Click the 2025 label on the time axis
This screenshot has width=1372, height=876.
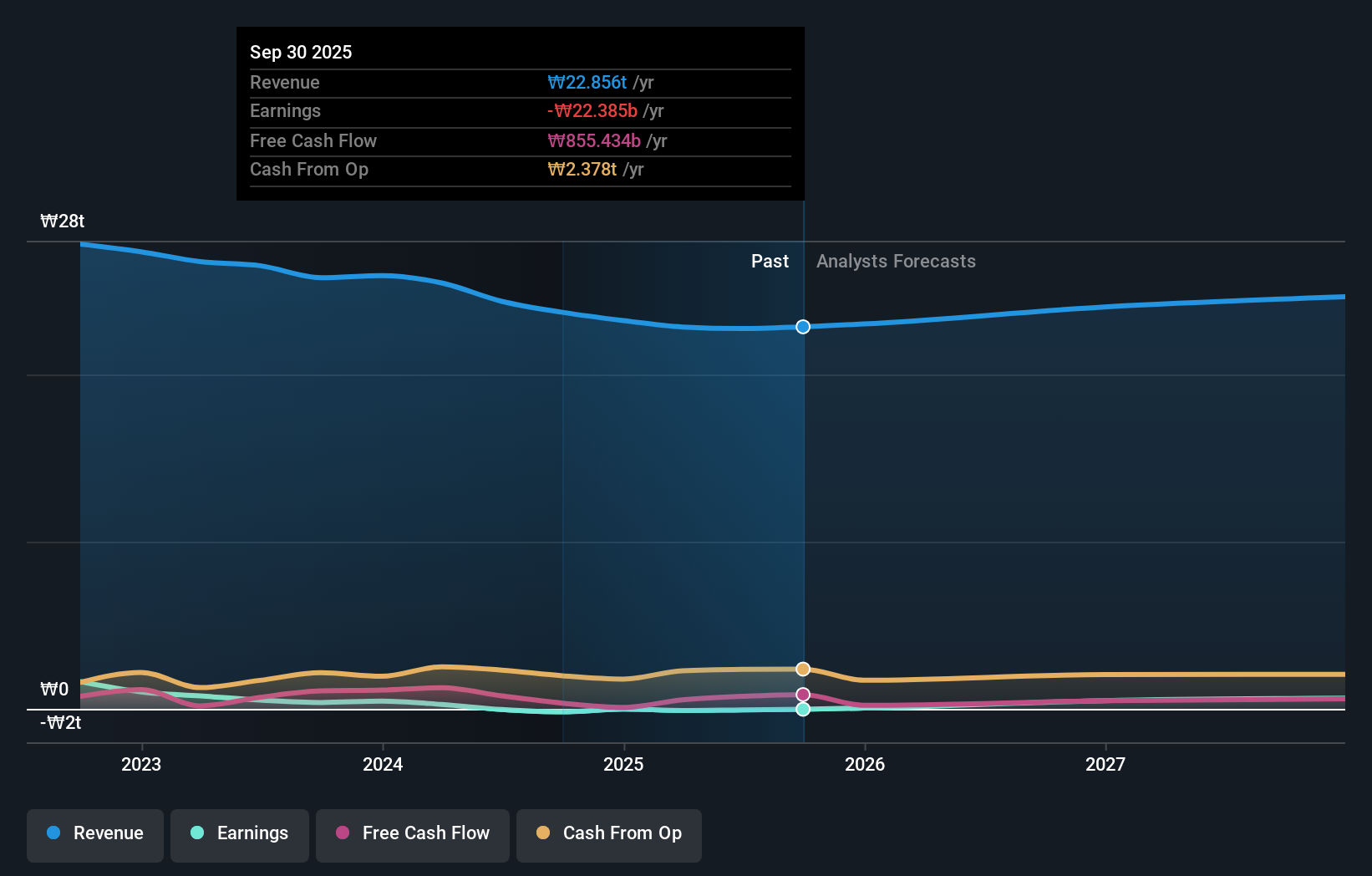tap(623, 763)
